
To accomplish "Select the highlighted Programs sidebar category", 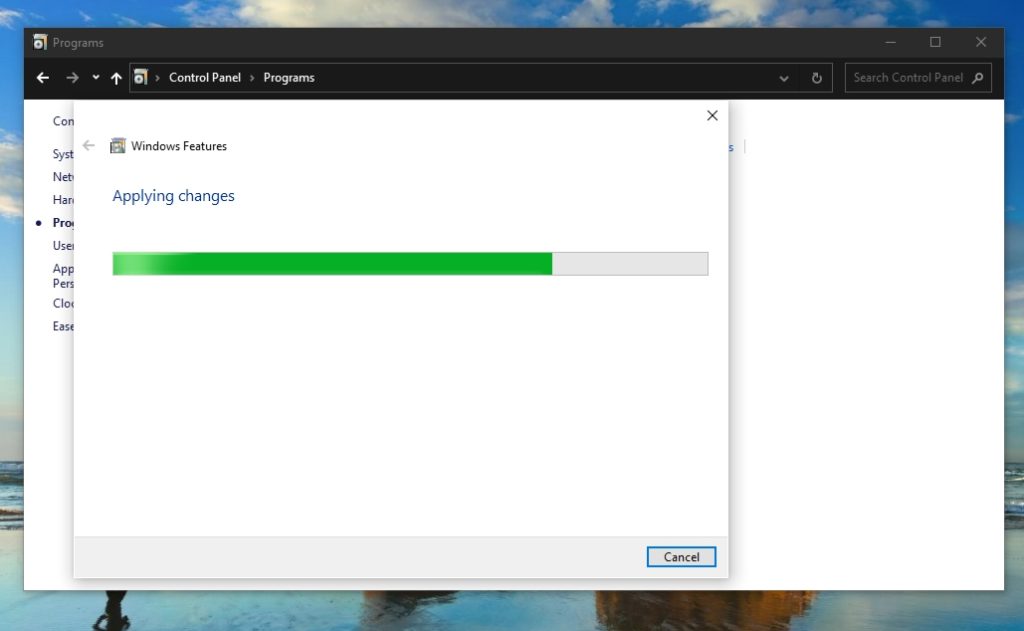I will click(63, 223).
